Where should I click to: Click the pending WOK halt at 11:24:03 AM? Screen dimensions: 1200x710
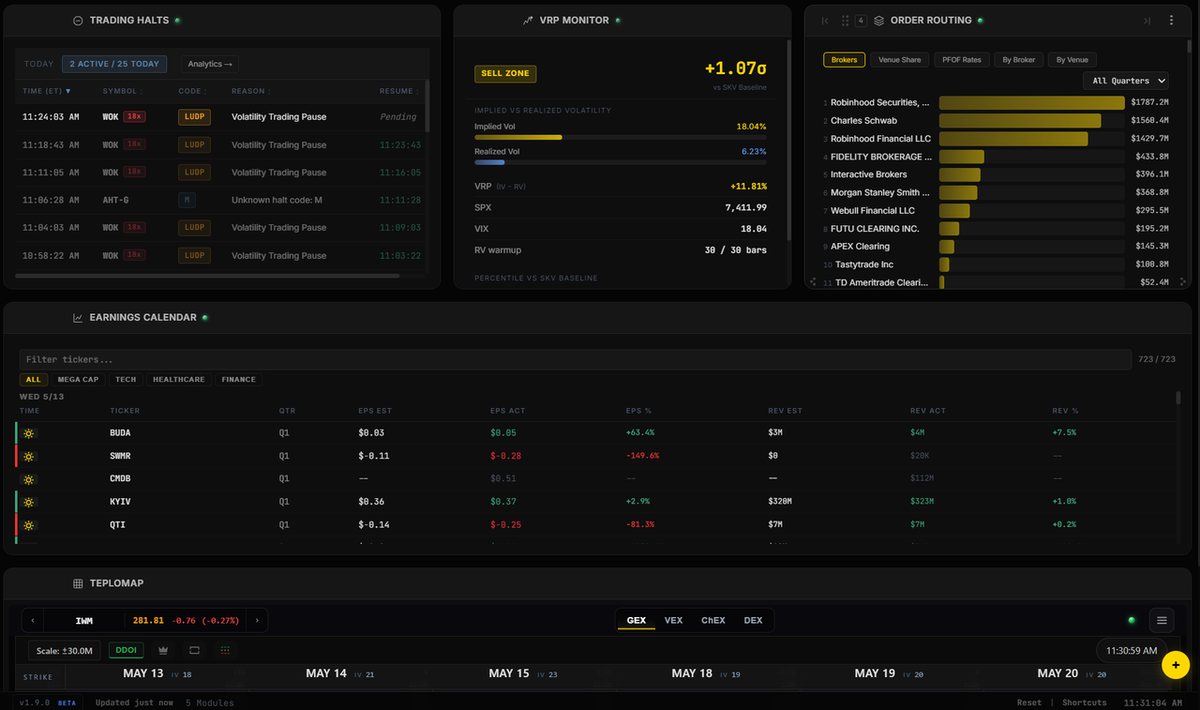[221, 117]
